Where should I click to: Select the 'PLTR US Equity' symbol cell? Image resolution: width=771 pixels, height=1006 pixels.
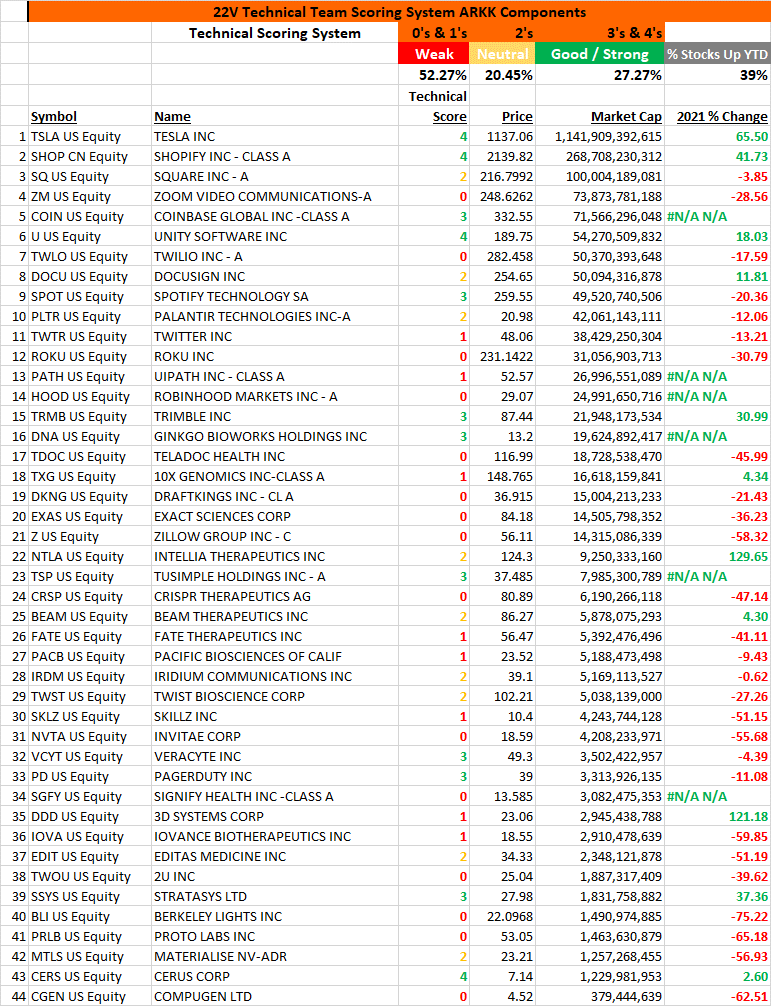tap(90, 316)
